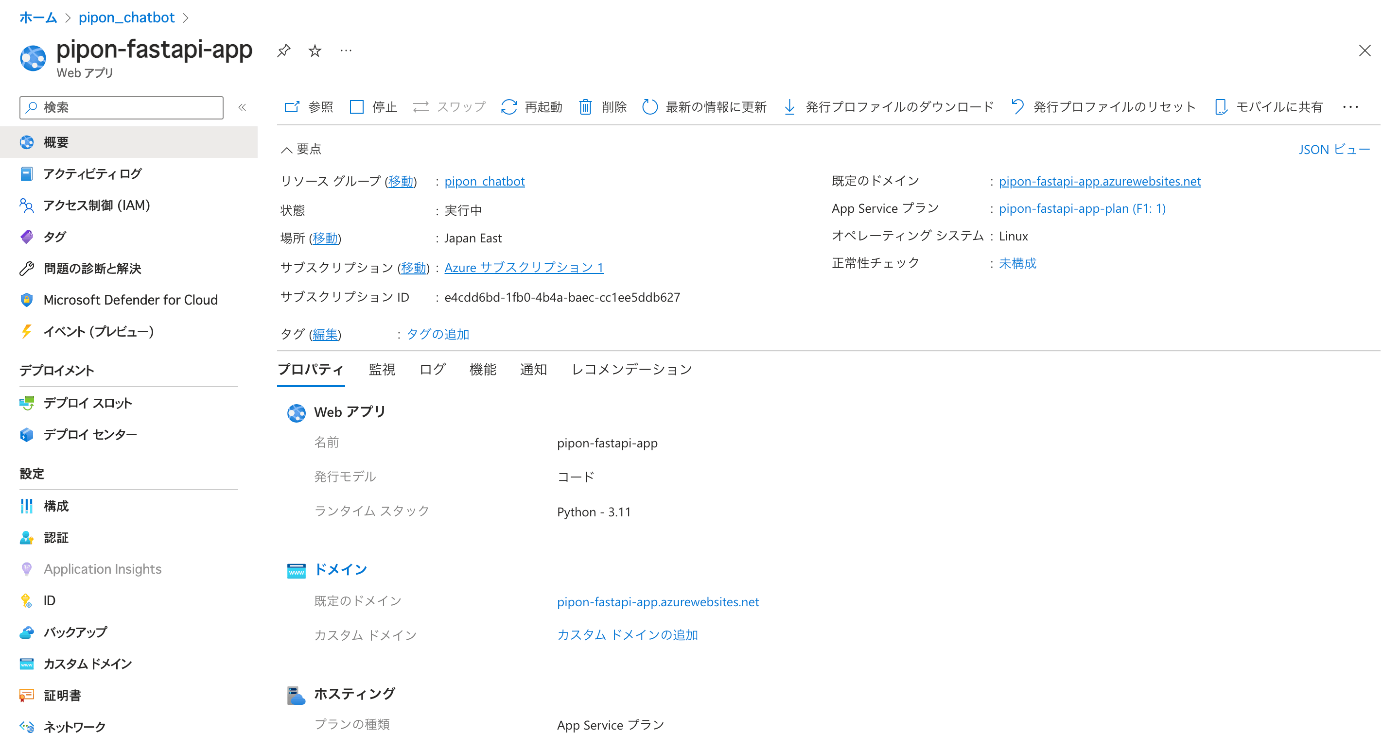Click 編集 link next to タグ

pyautogui.click(x=325, y=334)
